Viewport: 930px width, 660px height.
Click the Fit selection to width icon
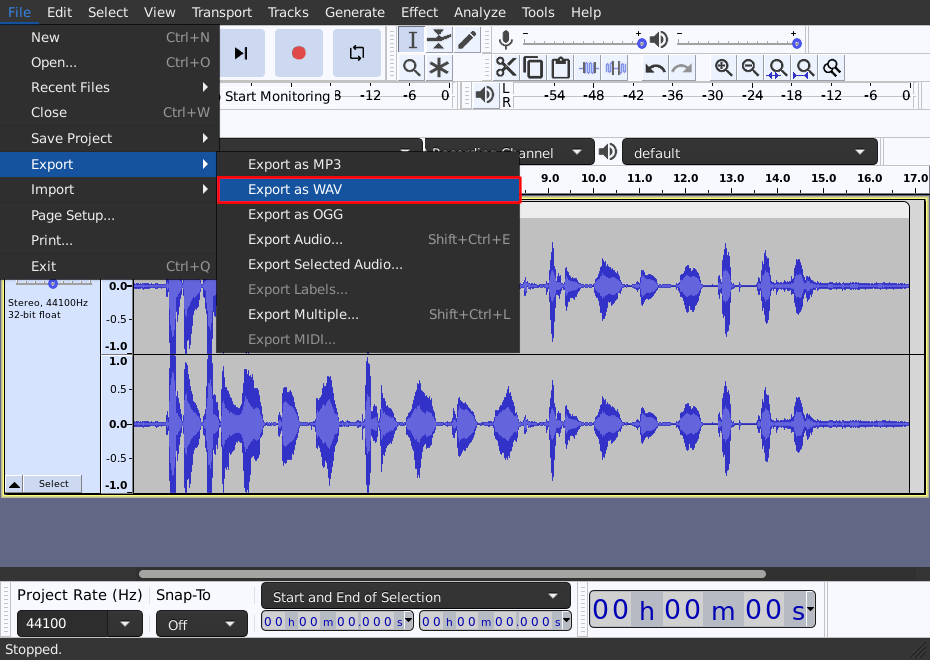[778, 68]
